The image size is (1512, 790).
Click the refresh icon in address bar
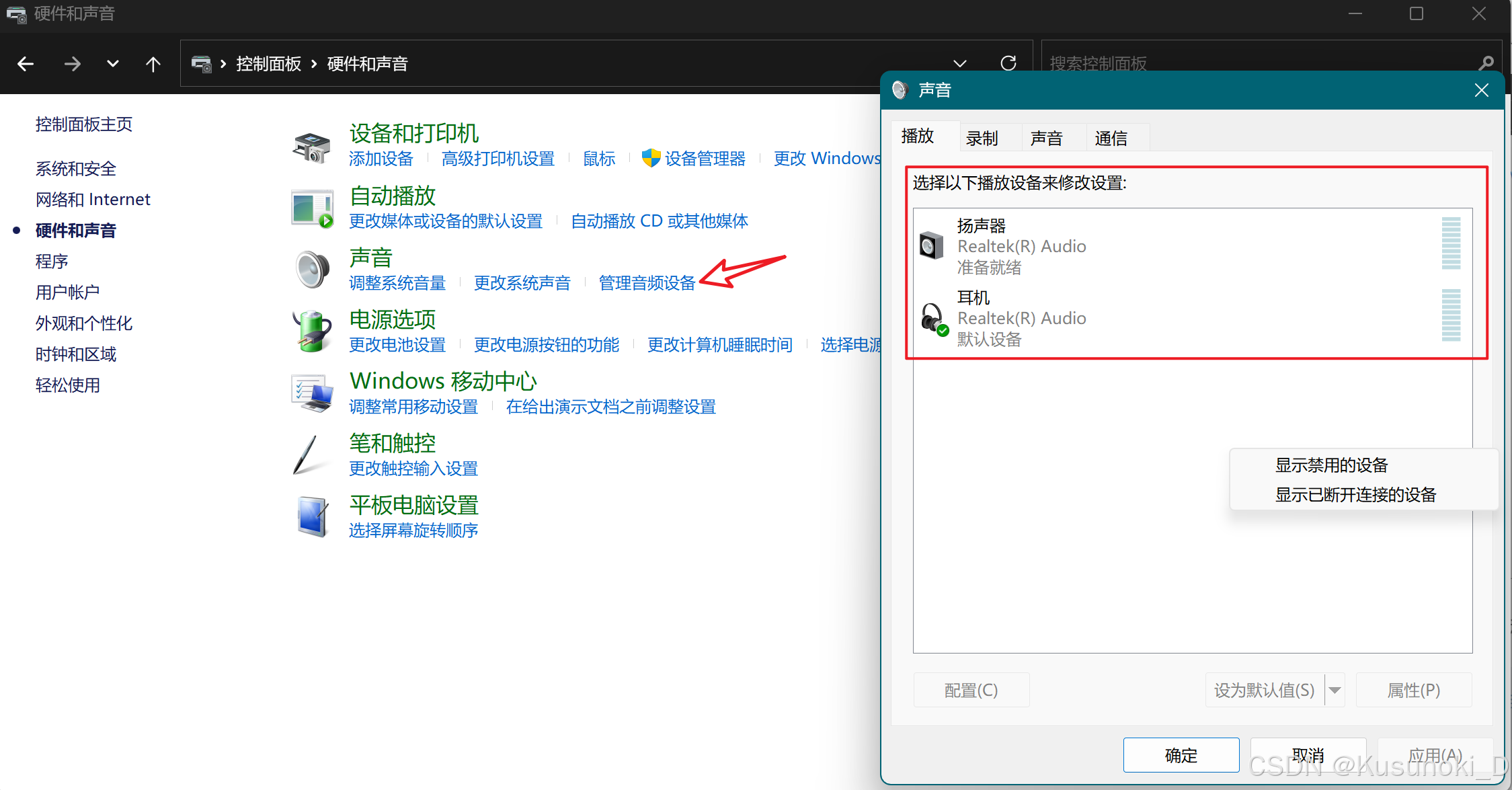[x=1008, y=63]
